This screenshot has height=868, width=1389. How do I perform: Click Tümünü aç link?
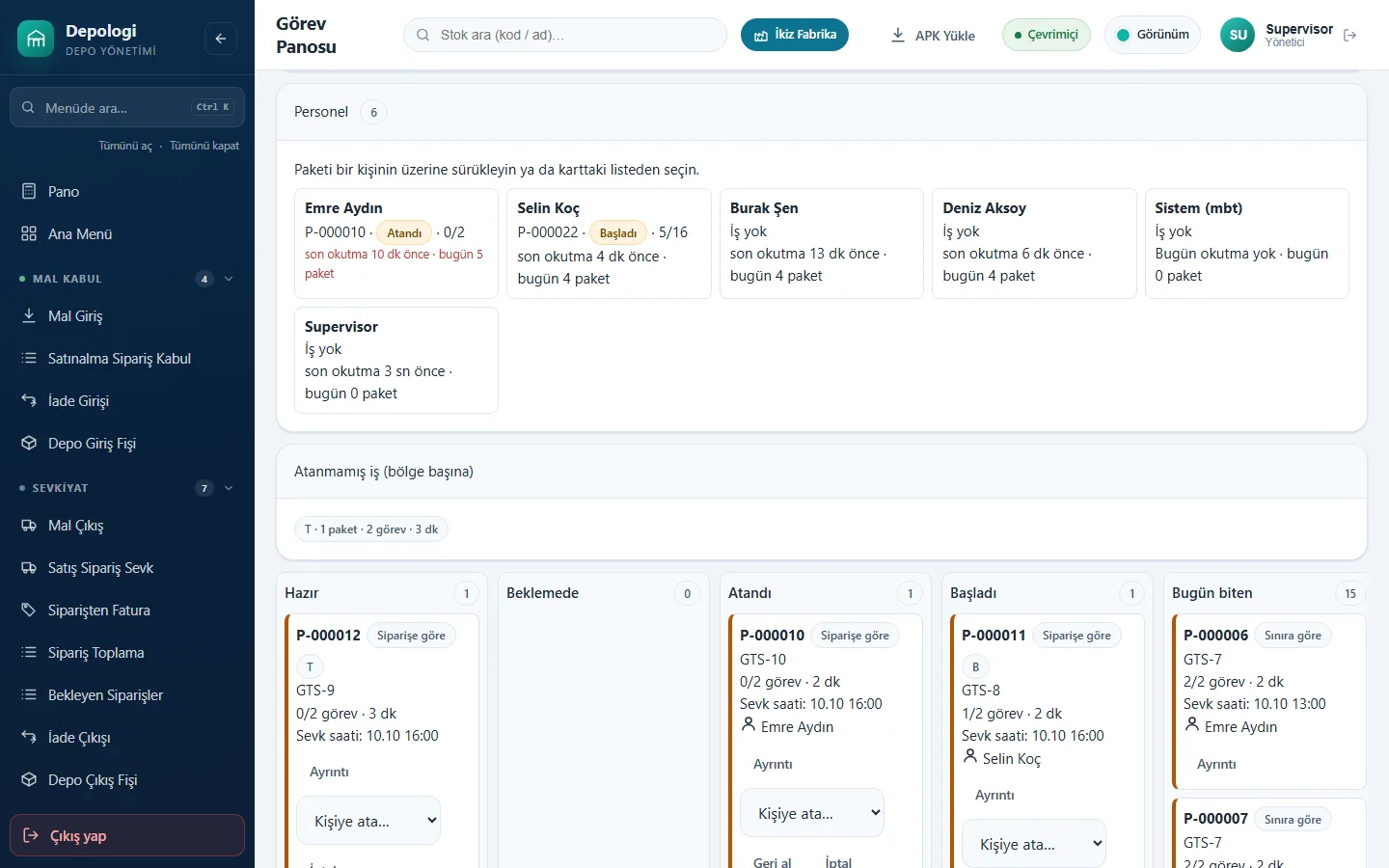125,146
